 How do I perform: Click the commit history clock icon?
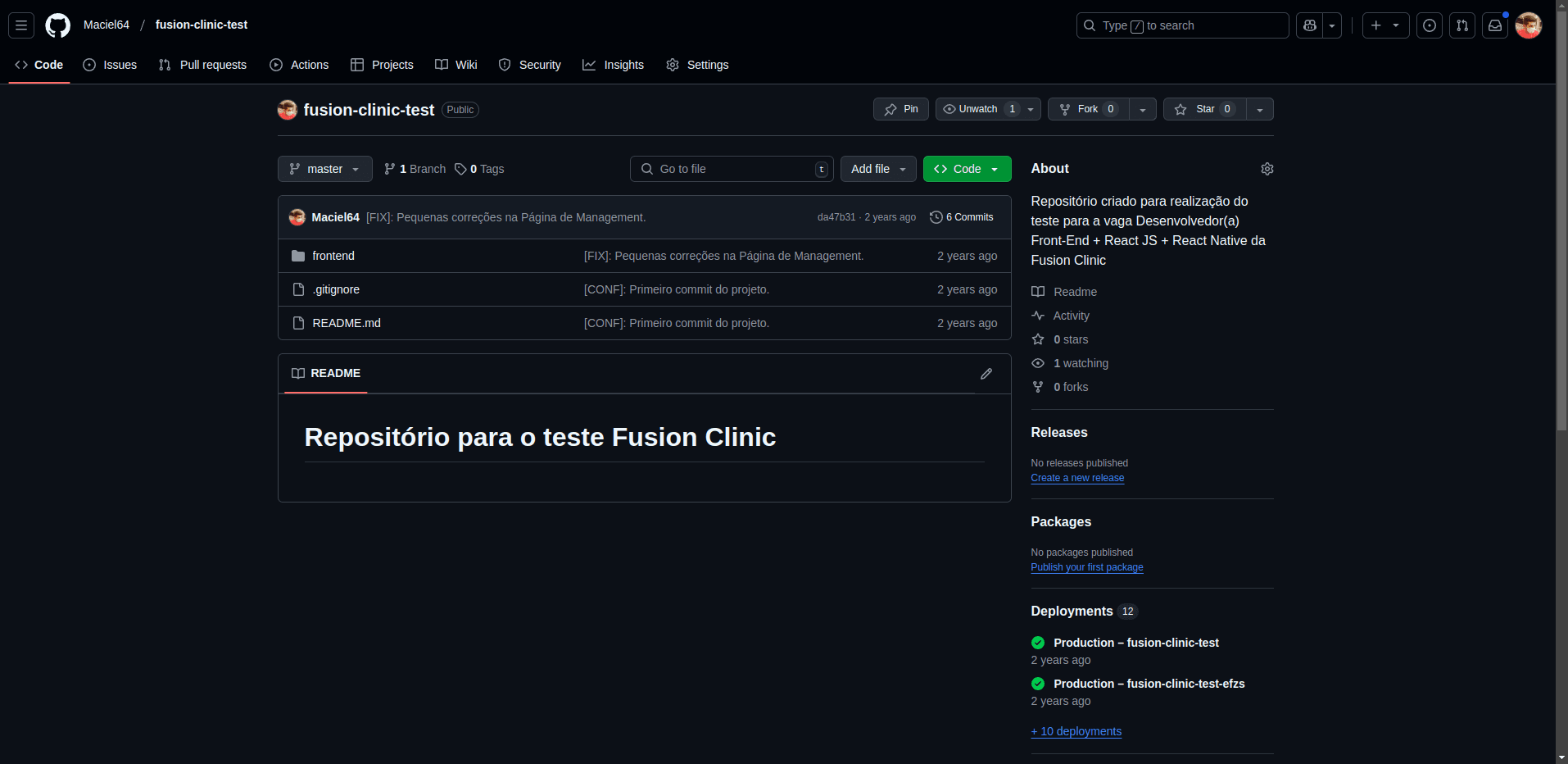936,217
